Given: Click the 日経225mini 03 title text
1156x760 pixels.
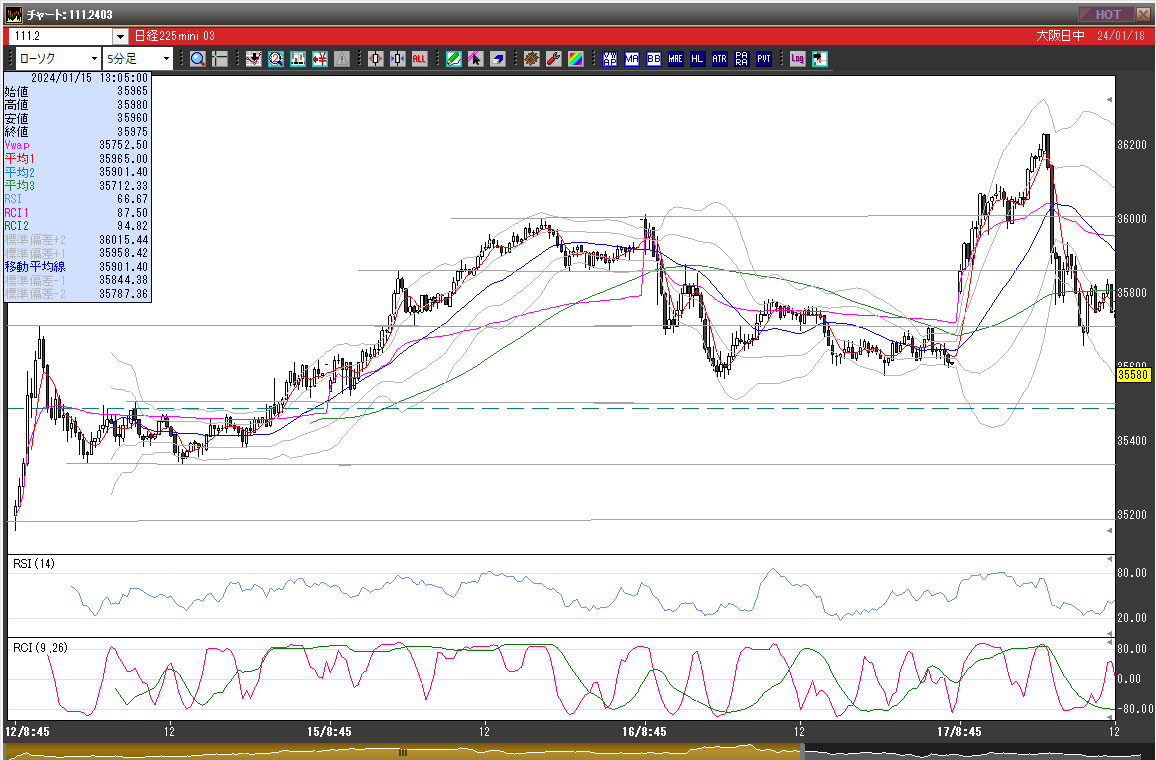Looking at the screenshot, I should click(x=175, y=36).
